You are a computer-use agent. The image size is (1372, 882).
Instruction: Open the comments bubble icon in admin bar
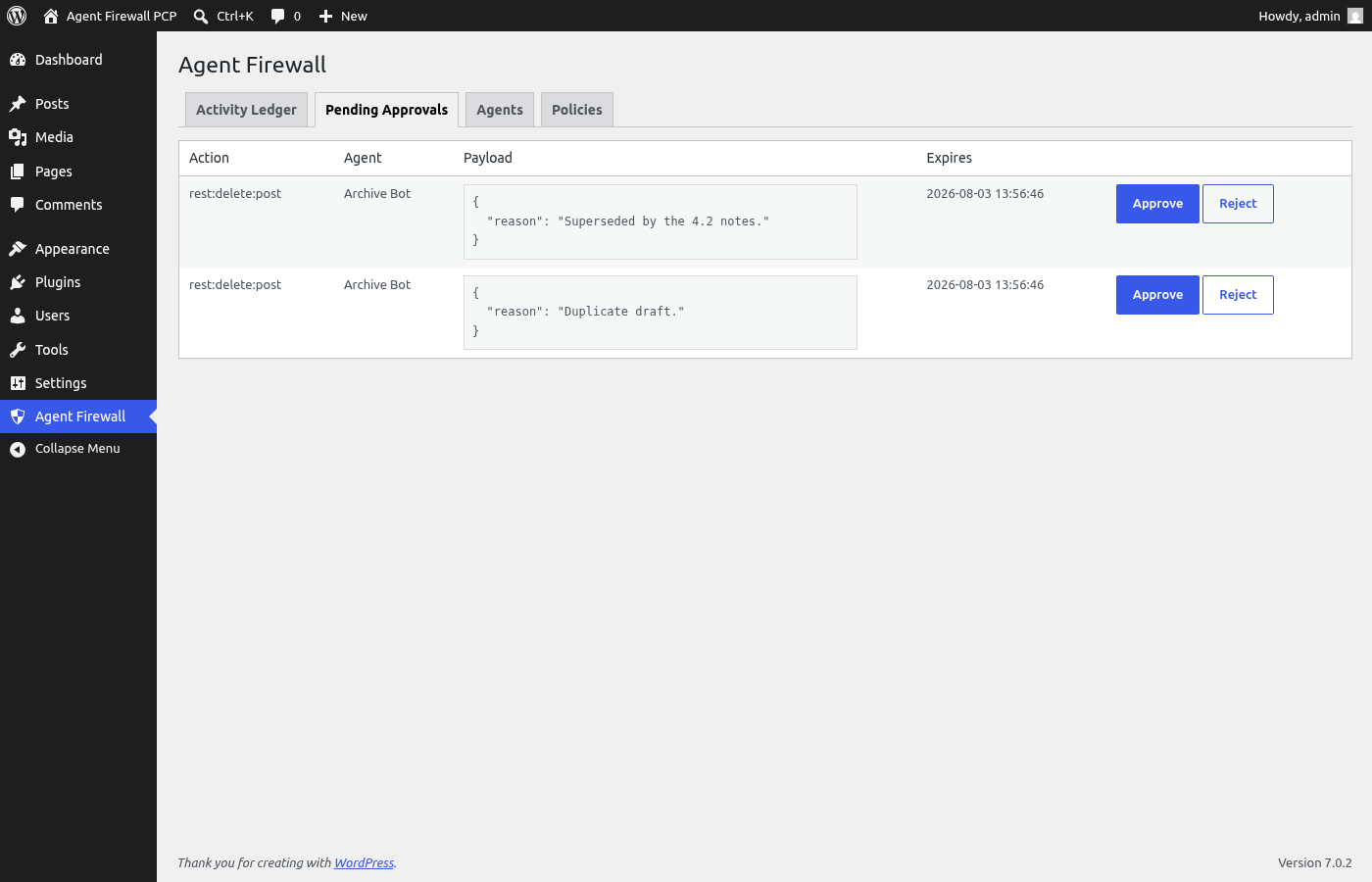click(x=278, y=16)
